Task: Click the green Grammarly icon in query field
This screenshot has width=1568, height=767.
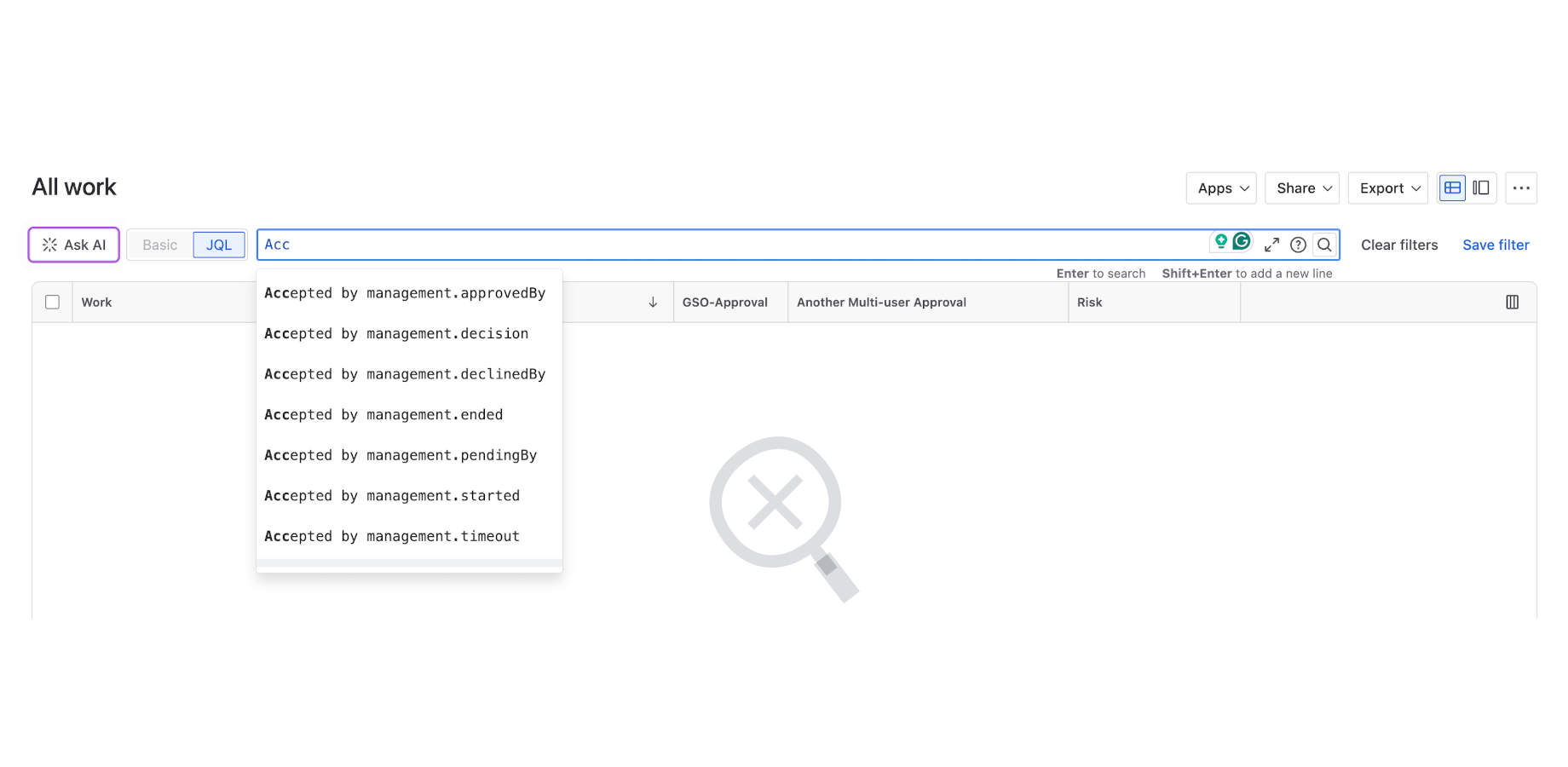Action: click(1242, 242)
